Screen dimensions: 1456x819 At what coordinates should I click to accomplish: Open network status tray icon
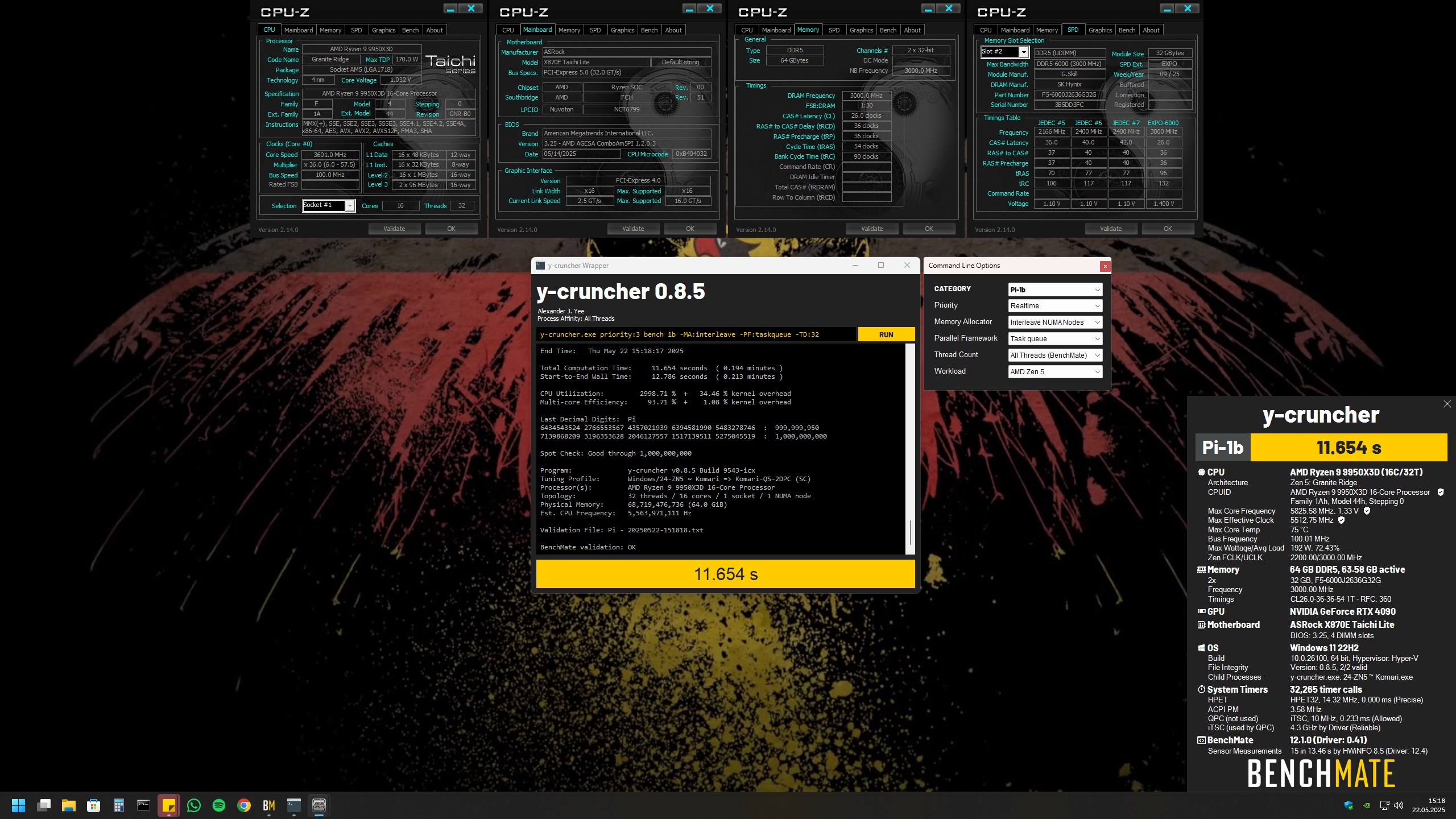(1384, 805)
